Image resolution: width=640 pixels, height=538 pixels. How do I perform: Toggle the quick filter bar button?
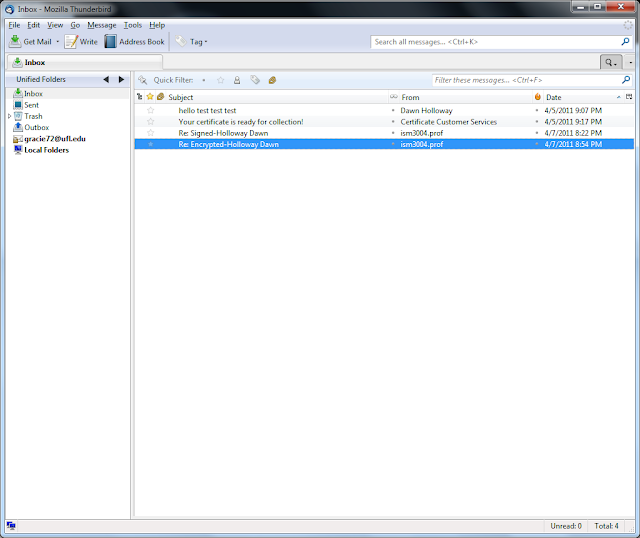point(611,62)
